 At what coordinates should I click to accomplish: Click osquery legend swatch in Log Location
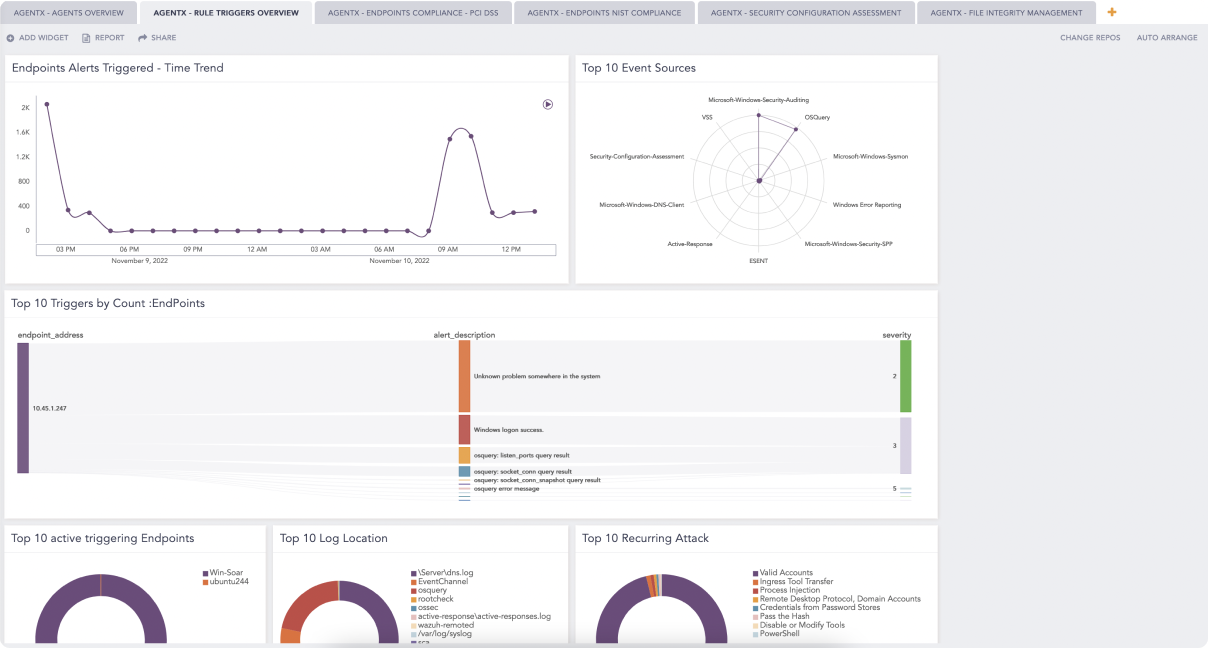coord(413,590)
